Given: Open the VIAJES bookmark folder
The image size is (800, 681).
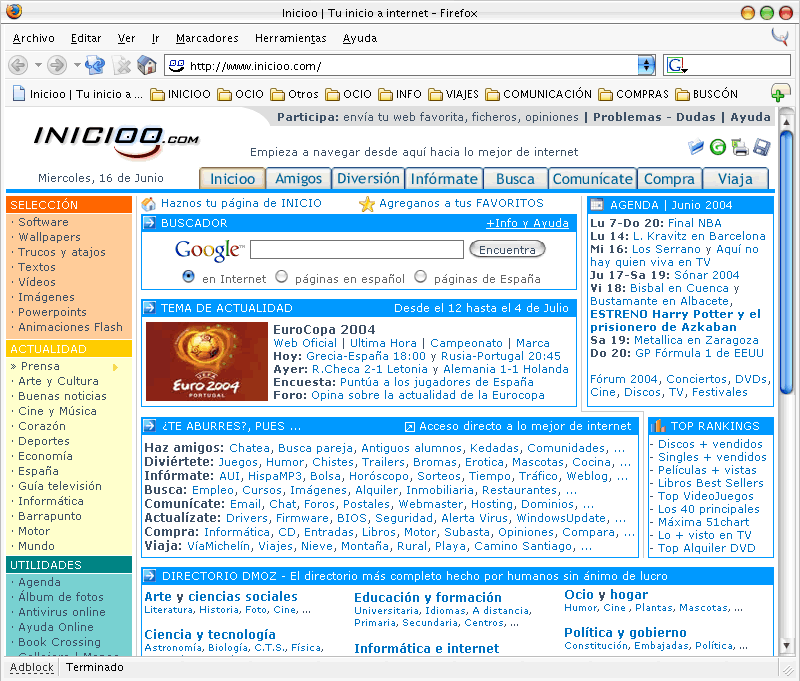Looking at the screenshot, I should tap(454, 94).
